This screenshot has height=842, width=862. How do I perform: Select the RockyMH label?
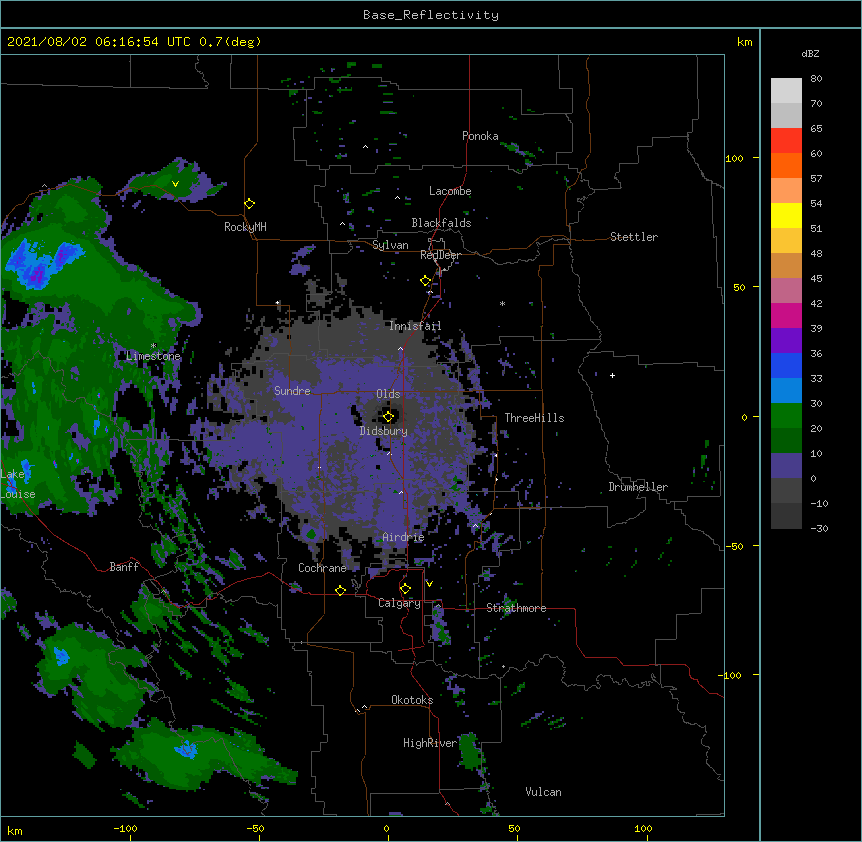click(x=245, y=227)
